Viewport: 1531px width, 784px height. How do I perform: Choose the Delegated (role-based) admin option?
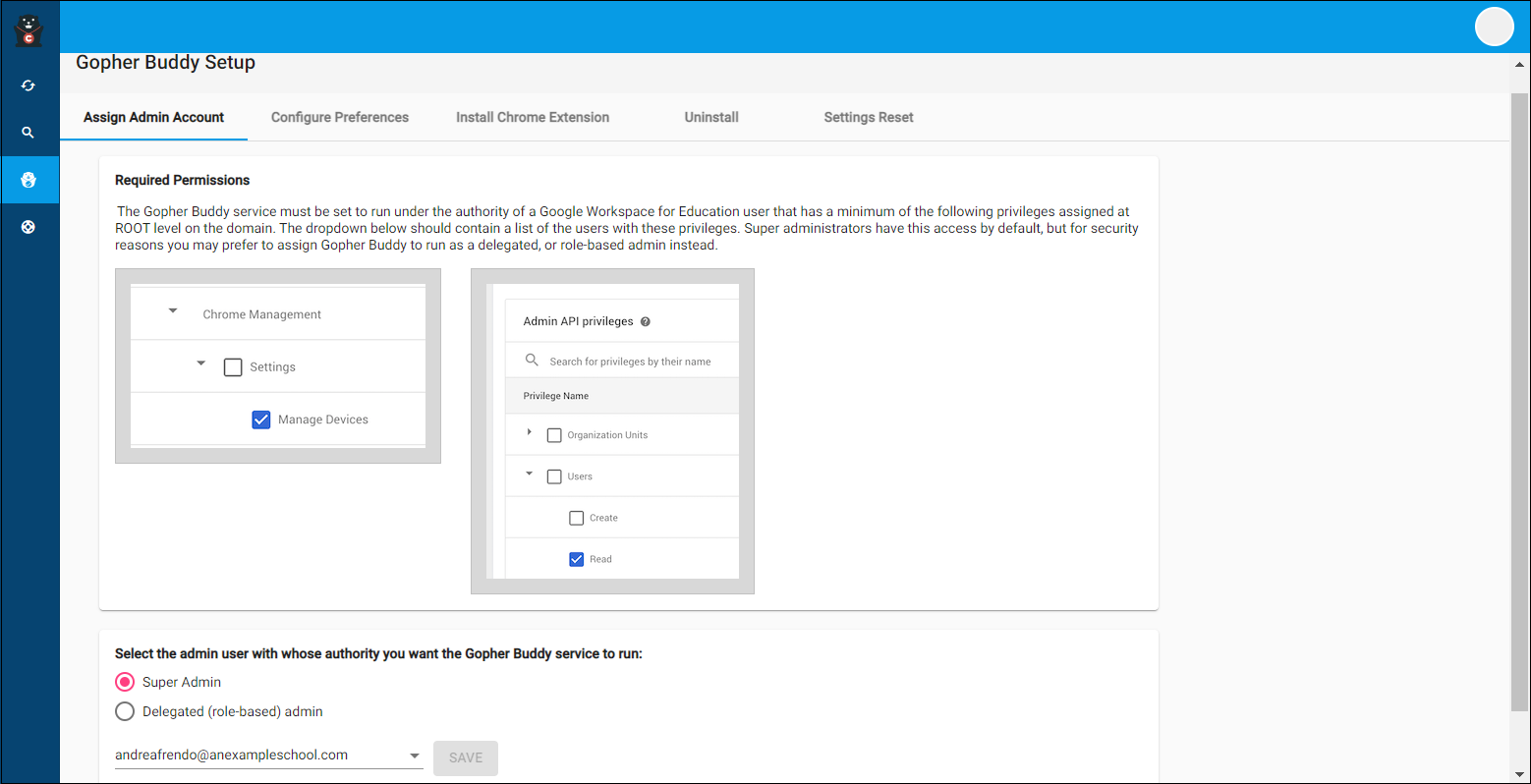(x=125, y=711)
